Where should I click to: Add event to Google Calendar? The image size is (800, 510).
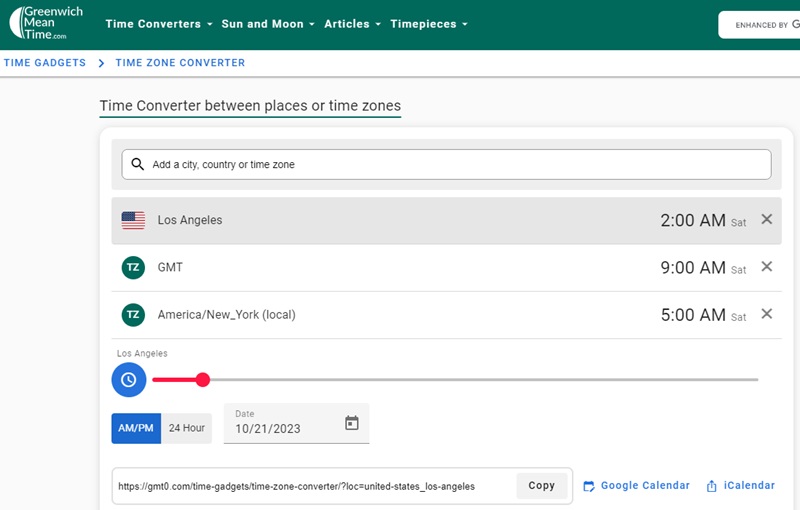click(636, 486)
